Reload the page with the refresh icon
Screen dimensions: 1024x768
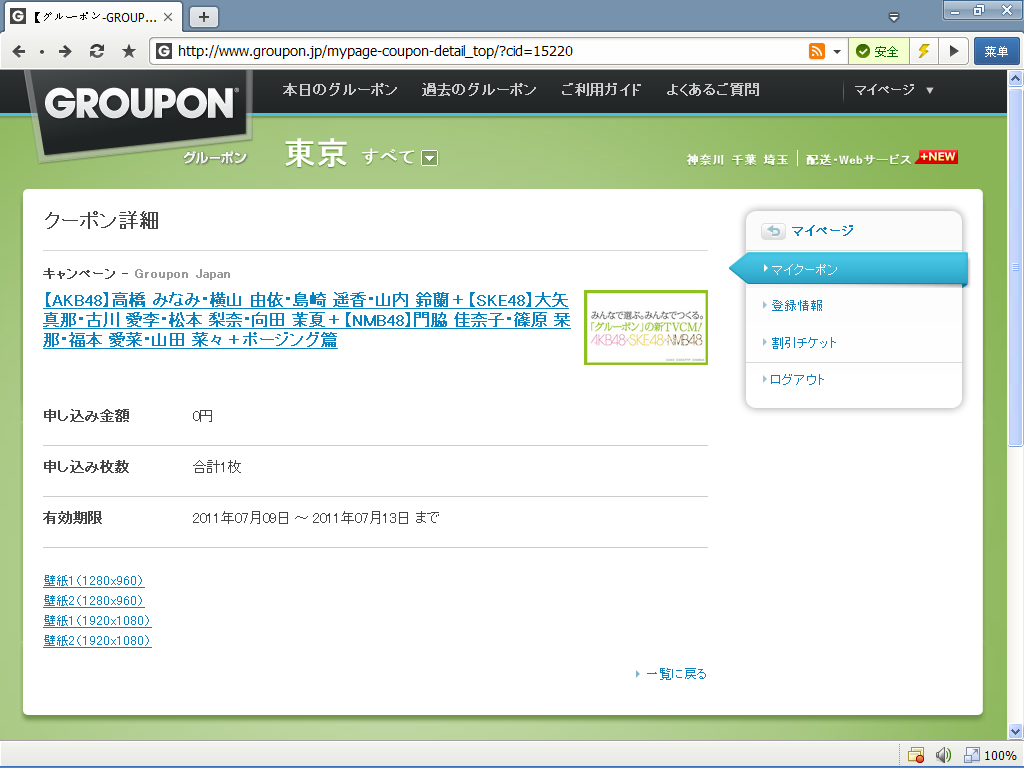tap(97, 51)
